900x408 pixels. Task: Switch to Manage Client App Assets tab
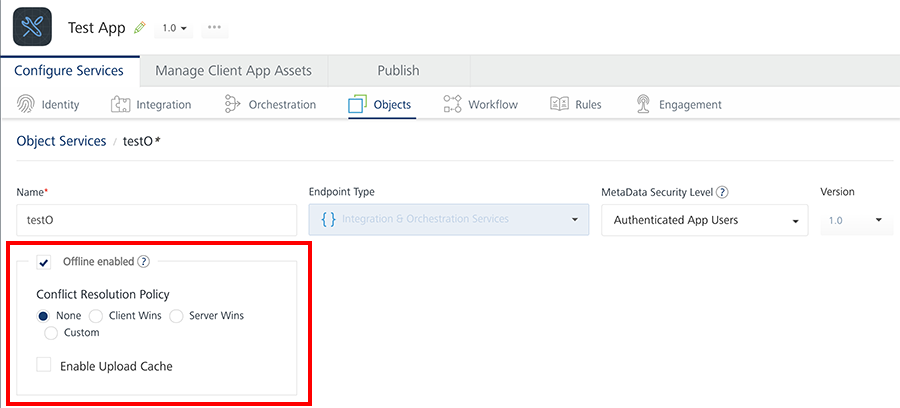233,71
